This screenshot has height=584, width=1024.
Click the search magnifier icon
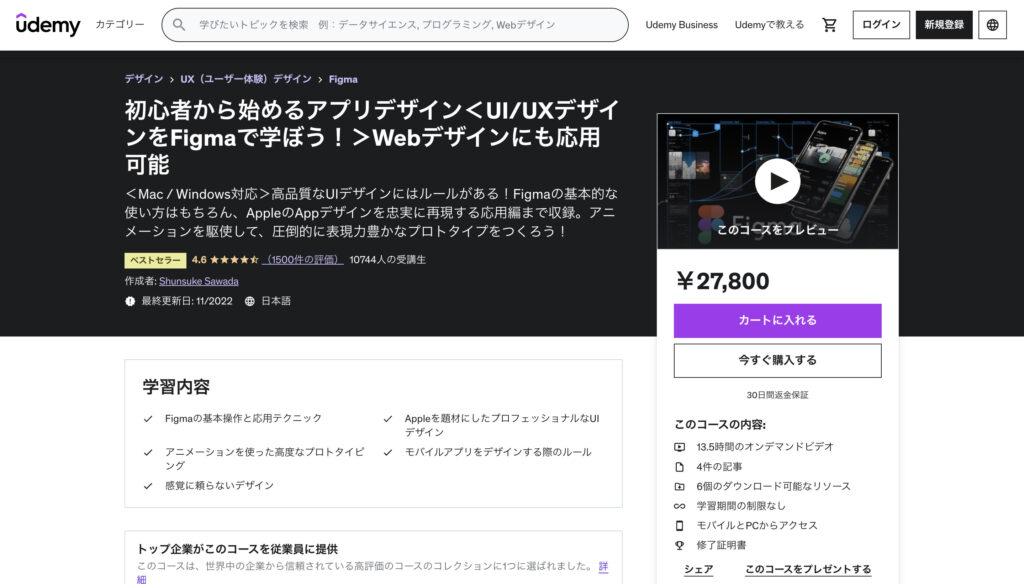click(x=178, y=25)
